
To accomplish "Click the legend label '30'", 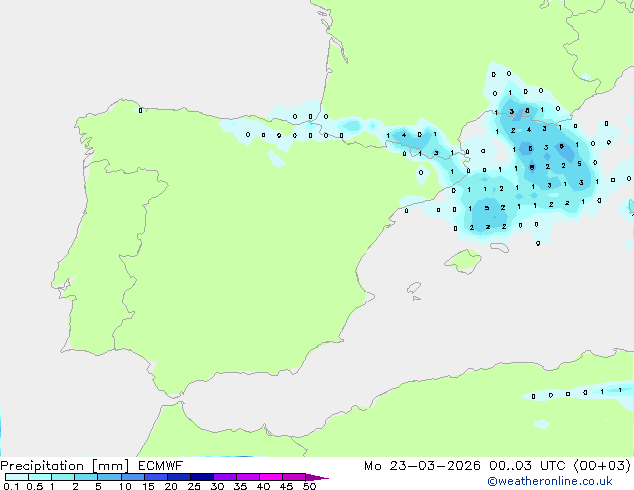I will [217, 486].
